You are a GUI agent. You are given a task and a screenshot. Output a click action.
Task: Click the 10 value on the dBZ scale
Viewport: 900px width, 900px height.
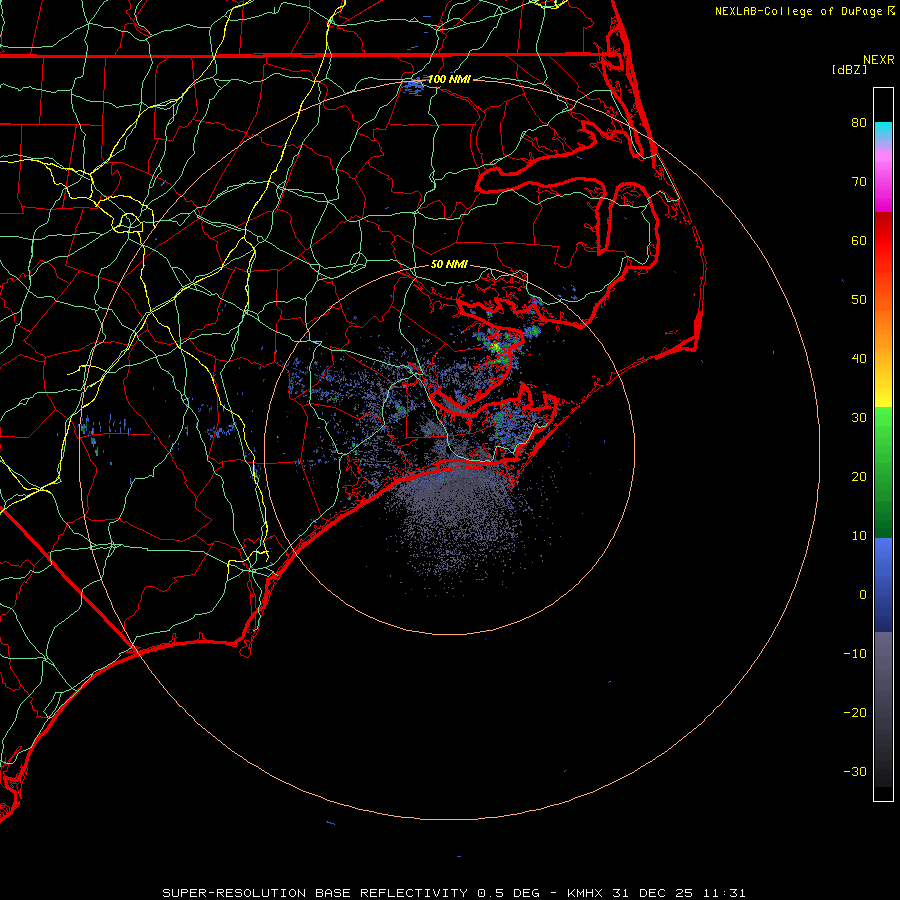pyautogui.click(x=859, y=536)
